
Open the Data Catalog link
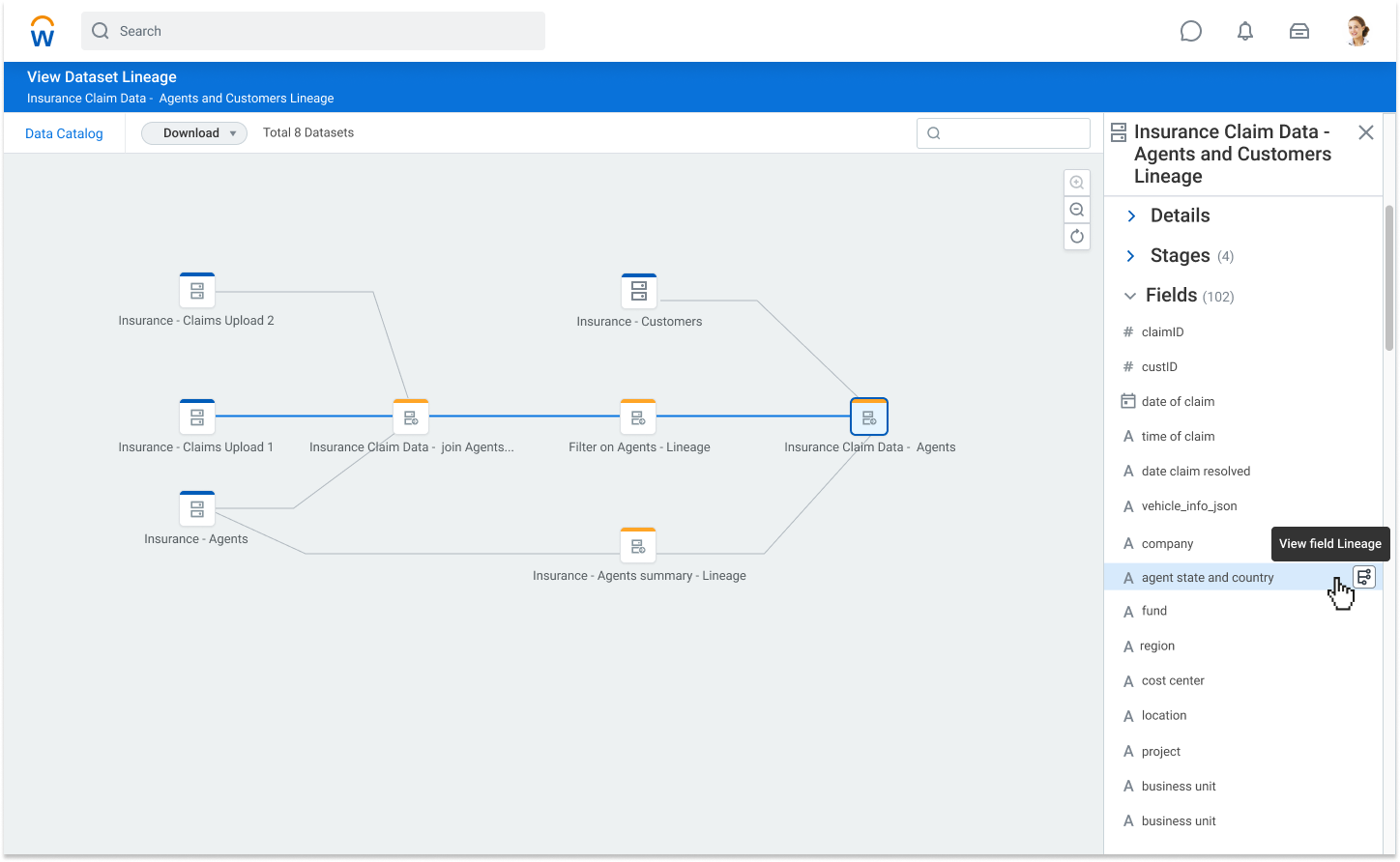coord(64,133)
